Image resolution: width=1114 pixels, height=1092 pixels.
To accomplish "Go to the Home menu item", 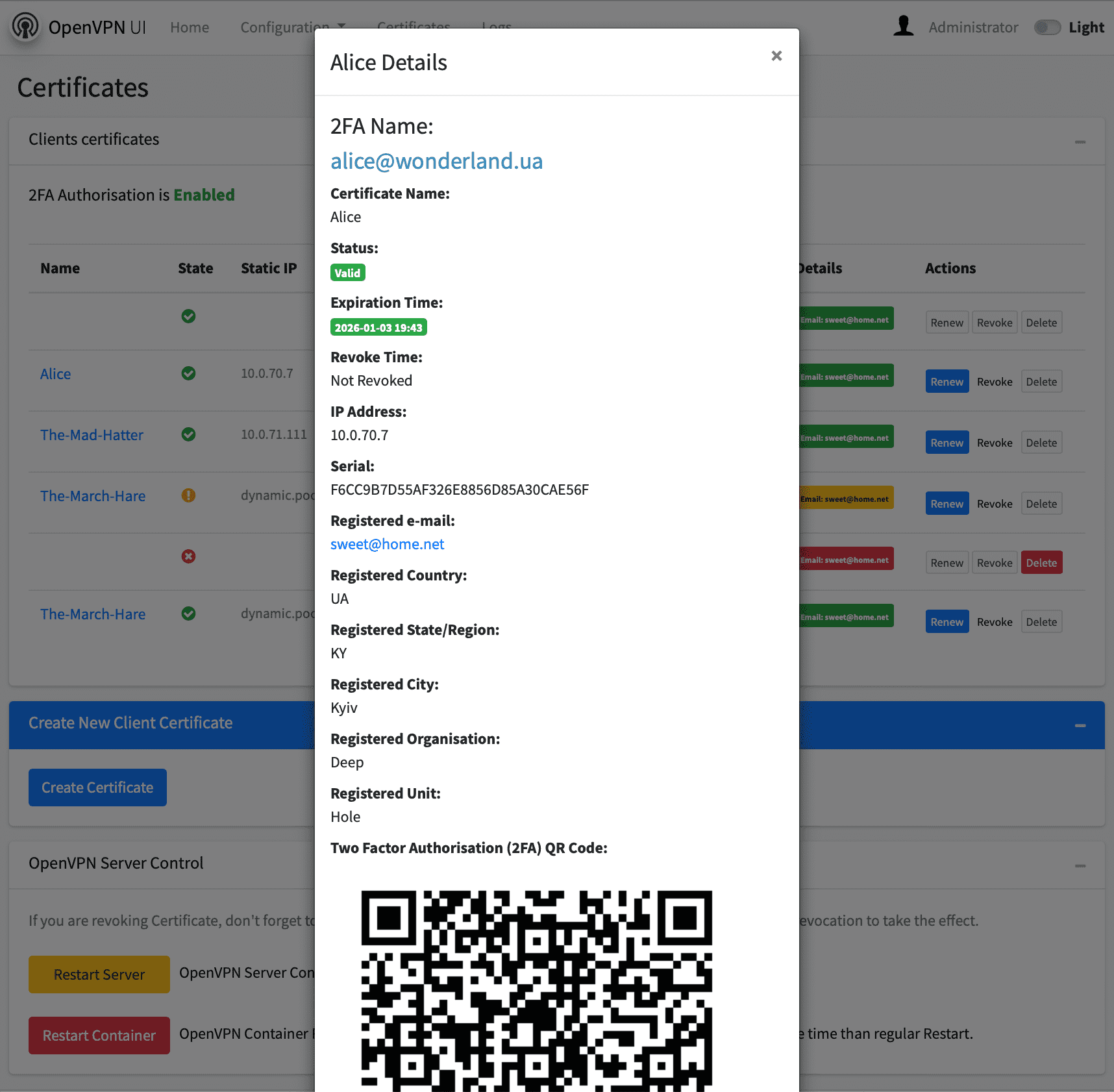I will (190, 27).
